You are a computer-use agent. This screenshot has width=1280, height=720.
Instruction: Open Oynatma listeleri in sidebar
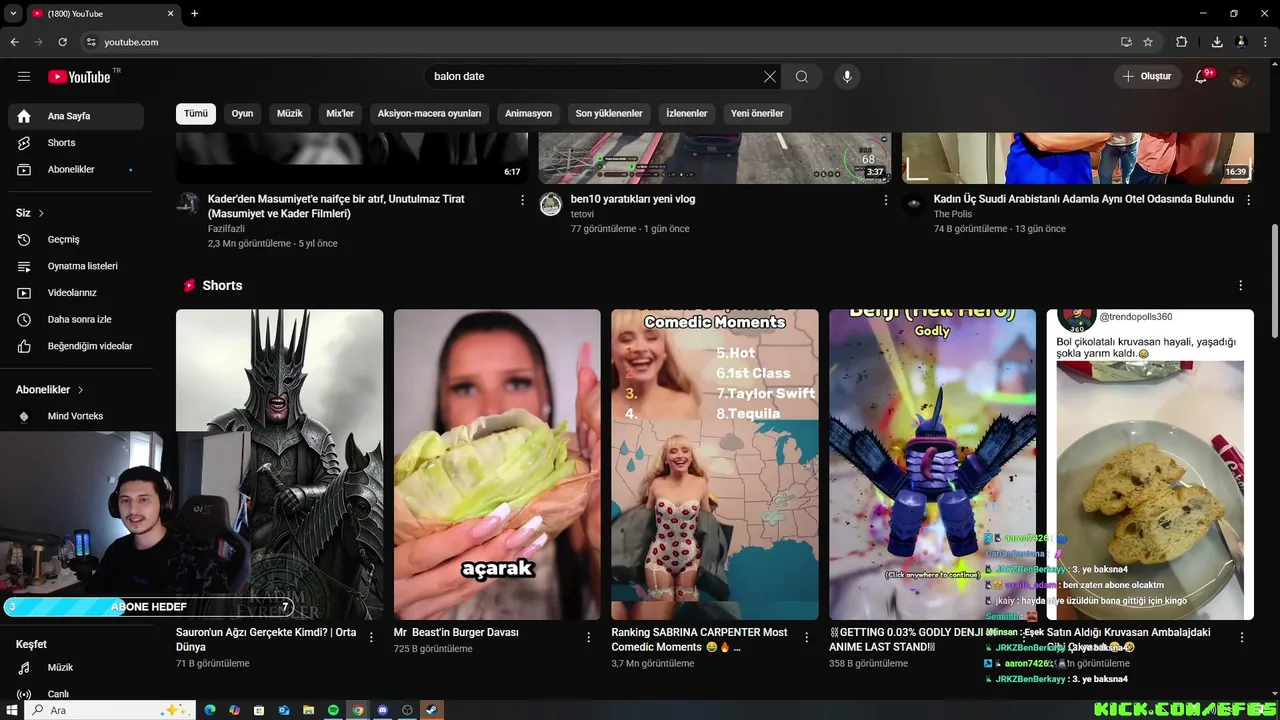click(76, 266)
